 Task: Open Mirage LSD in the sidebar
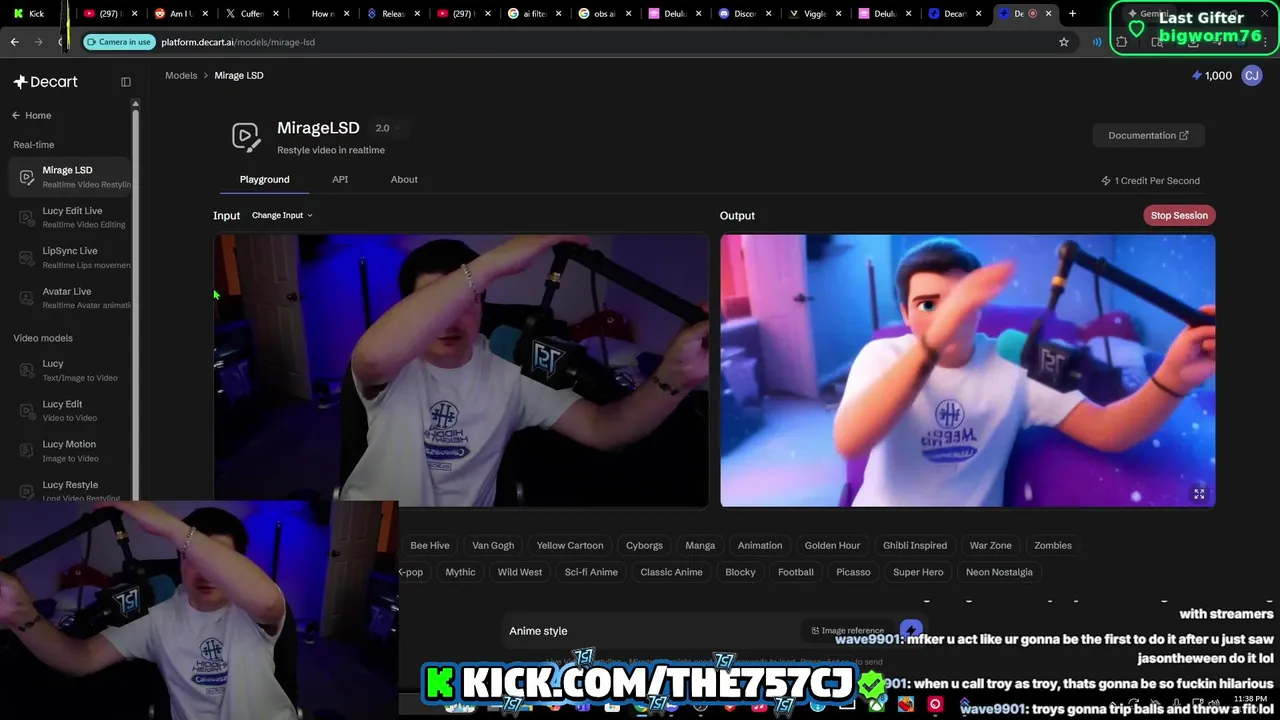coord(70,176)
